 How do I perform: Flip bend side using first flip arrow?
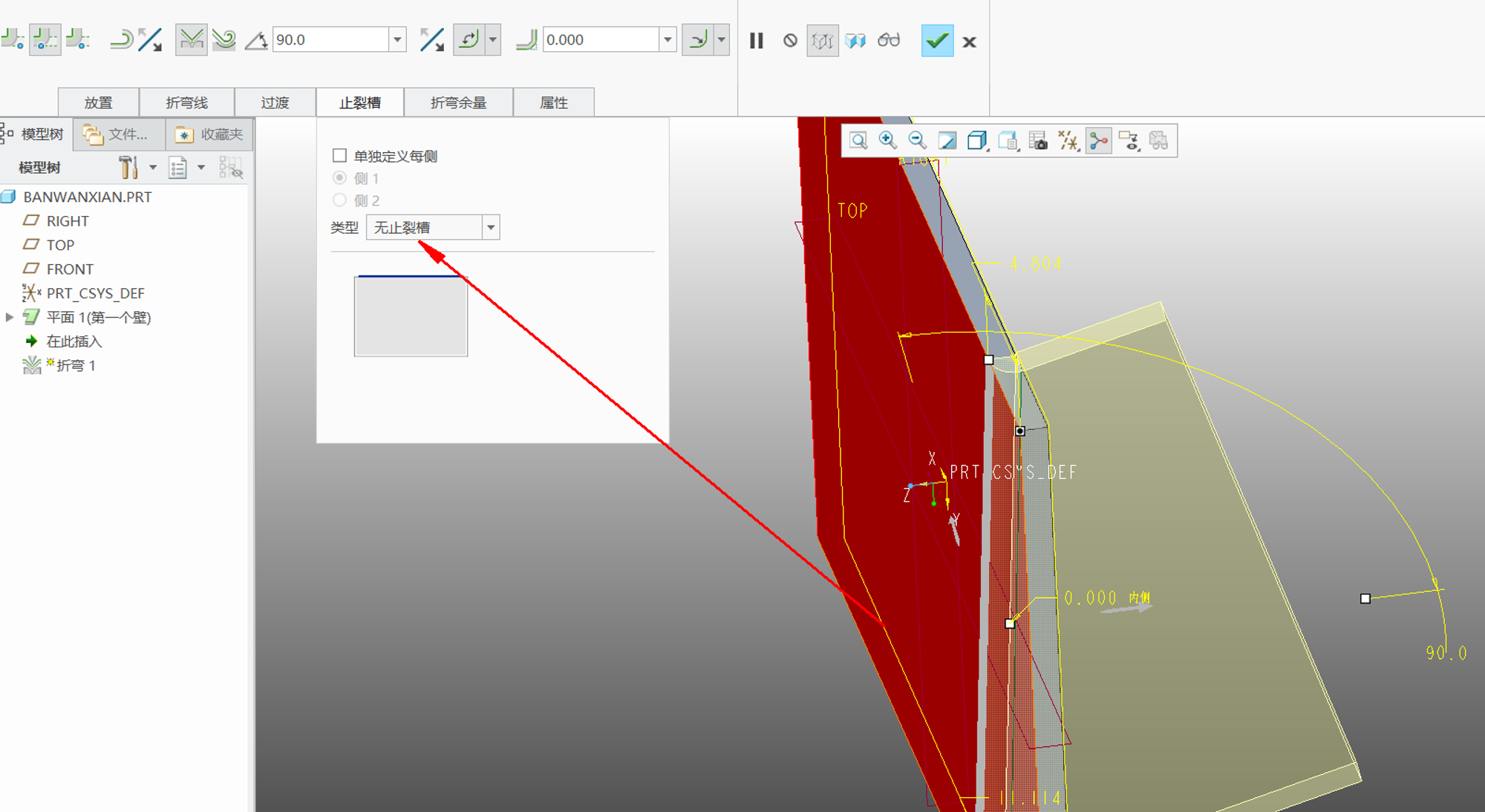pos(151,39)
